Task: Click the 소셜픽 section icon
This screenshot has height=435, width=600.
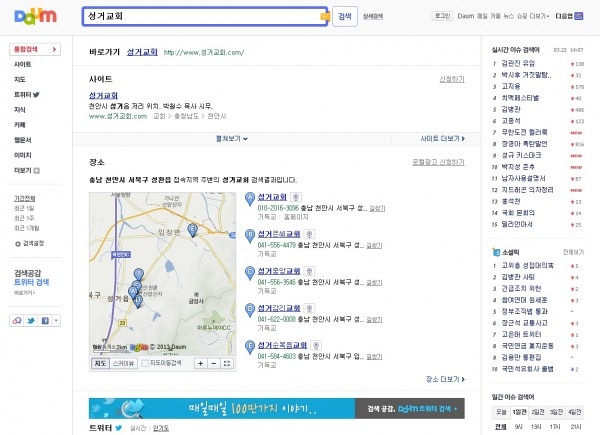Action: click(x=496, y=252)
